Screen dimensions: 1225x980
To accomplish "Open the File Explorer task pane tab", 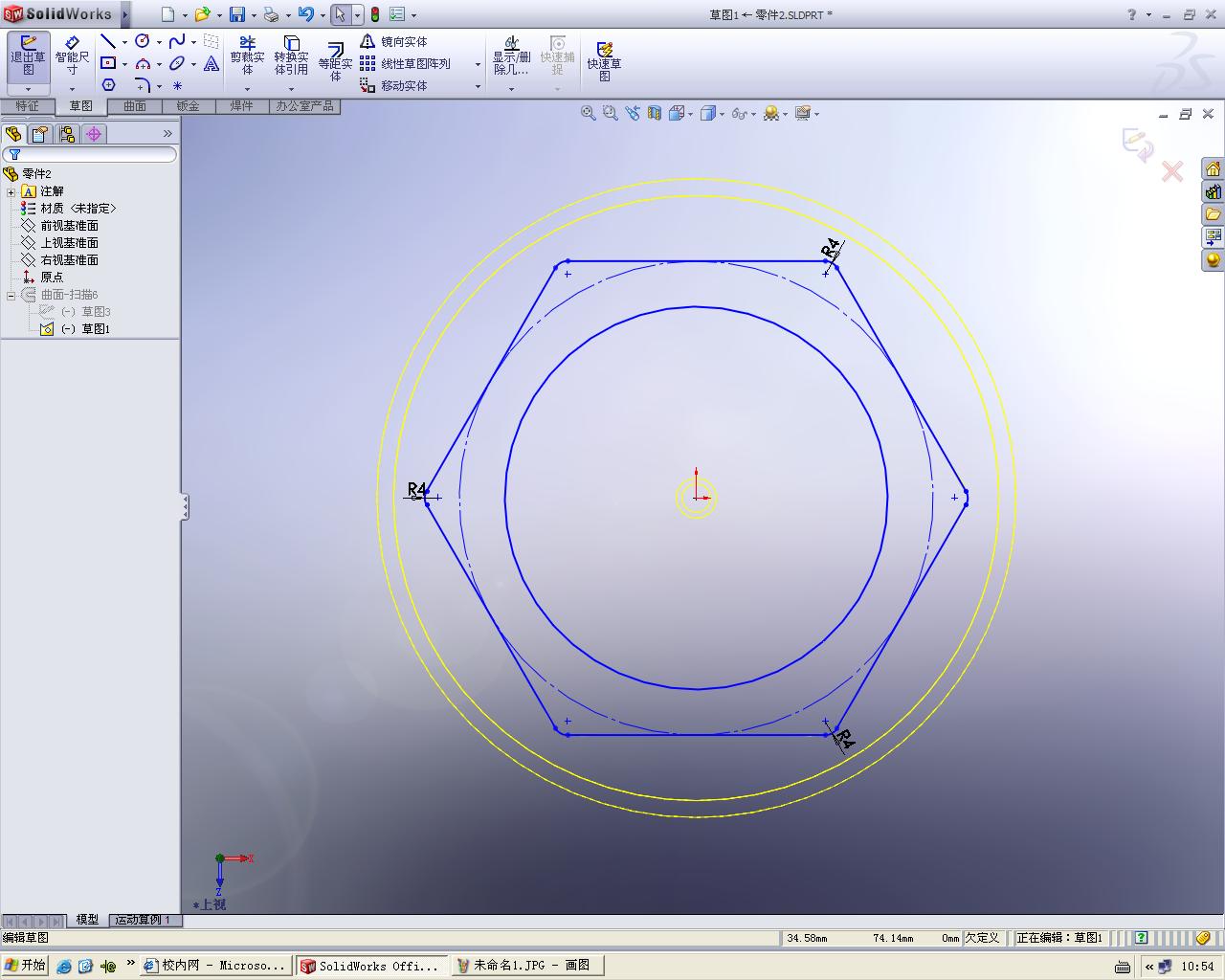I will 1213,214.
